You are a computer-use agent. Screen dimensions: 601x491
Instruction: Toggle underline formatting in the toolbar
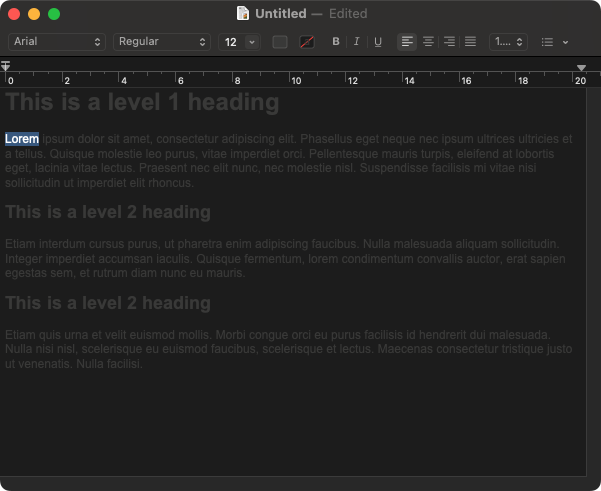tap(377, 42)
